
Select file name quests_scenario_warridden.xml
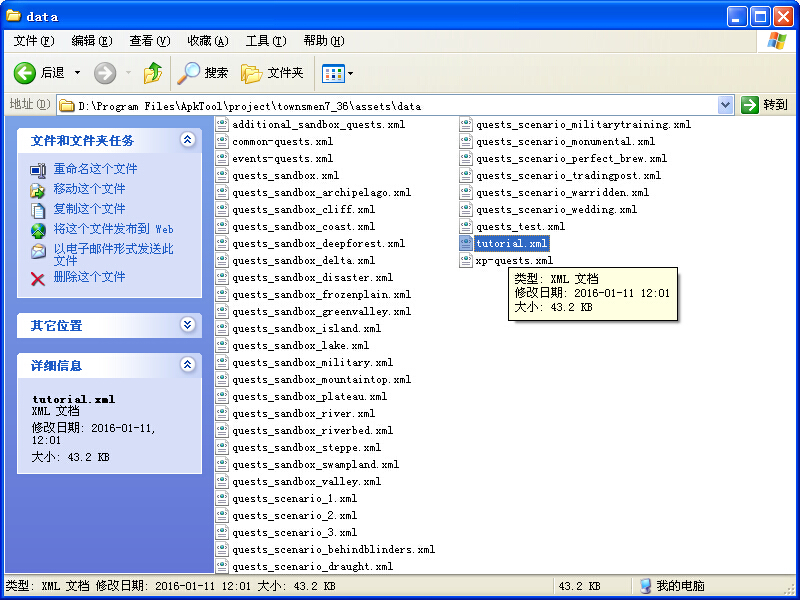[x=562, y=192]
